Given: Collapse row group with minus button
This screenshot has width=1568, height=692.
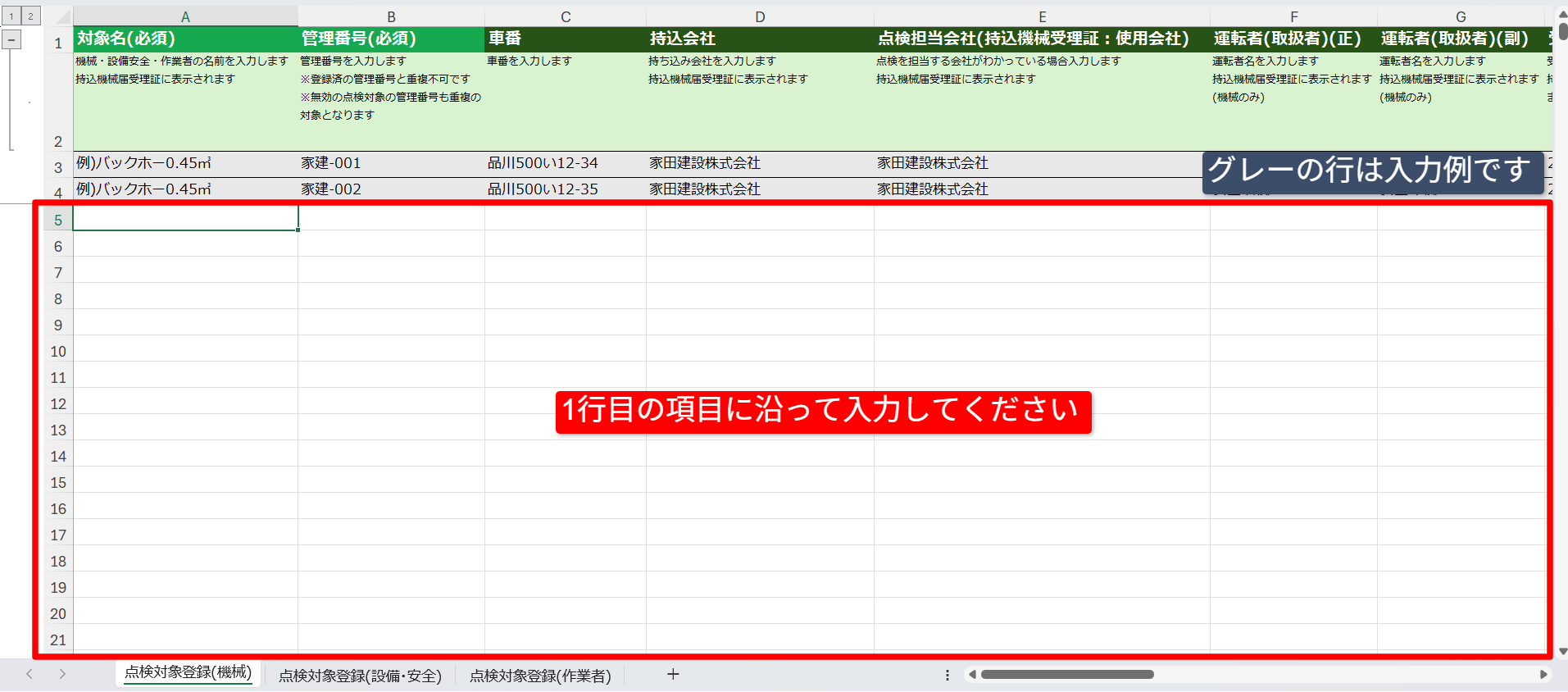Looking at the screenshot, I should pyautogui.click(x=11, y=39).
